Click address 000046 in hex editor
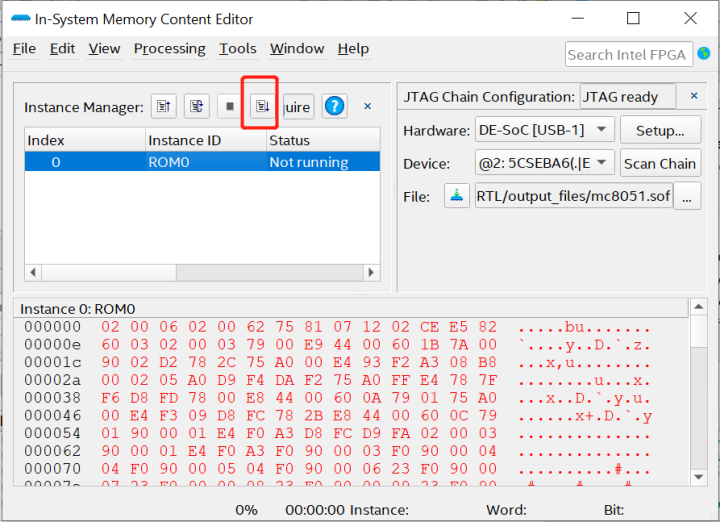This screenshot has height=522, width=720. [x=52, y=415]
